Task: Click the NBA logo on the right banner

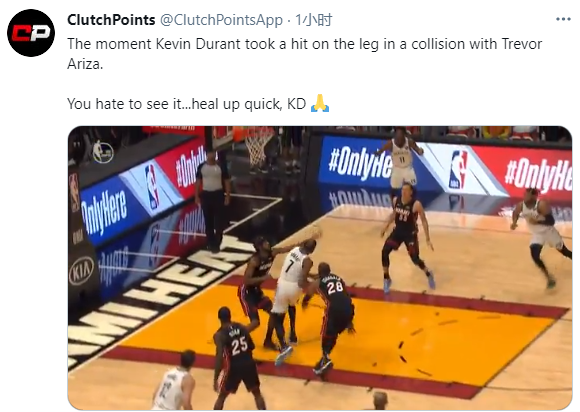Action: [x=458, y=169]
